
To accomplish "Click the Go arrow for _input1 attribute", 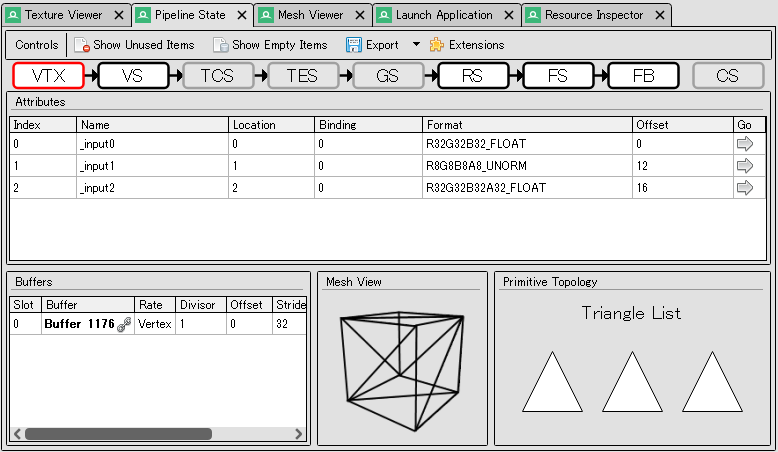I will (745, 166).
